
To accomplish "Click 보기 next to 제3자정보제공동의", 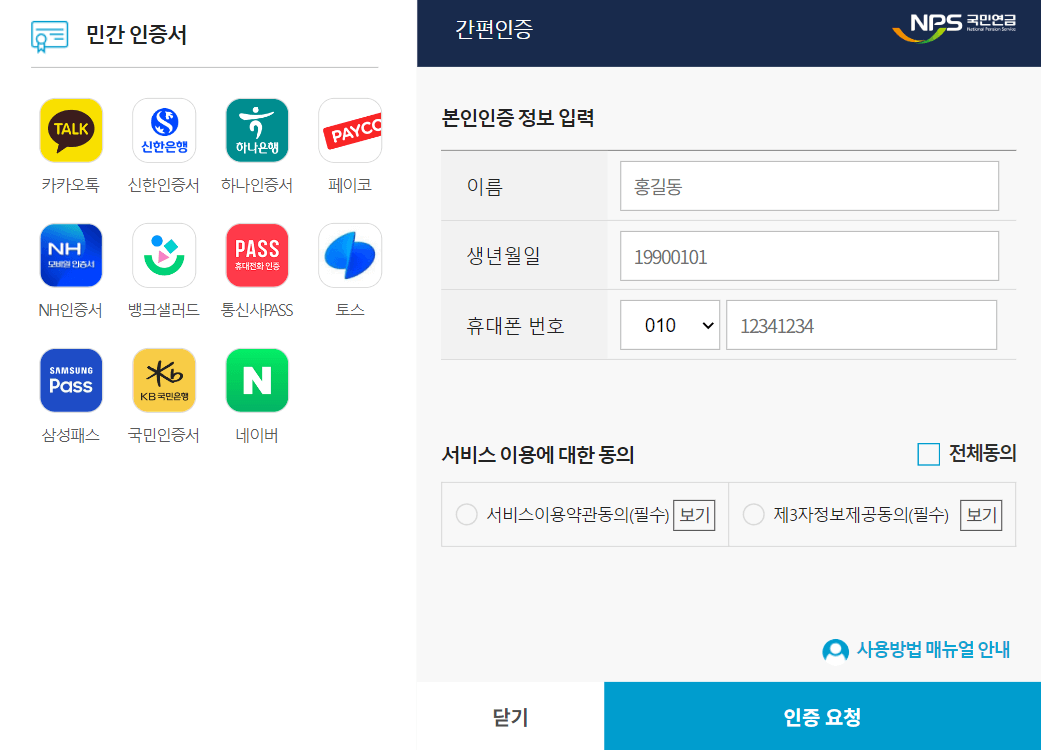I will pyautogui.click(x=980, y=514).
